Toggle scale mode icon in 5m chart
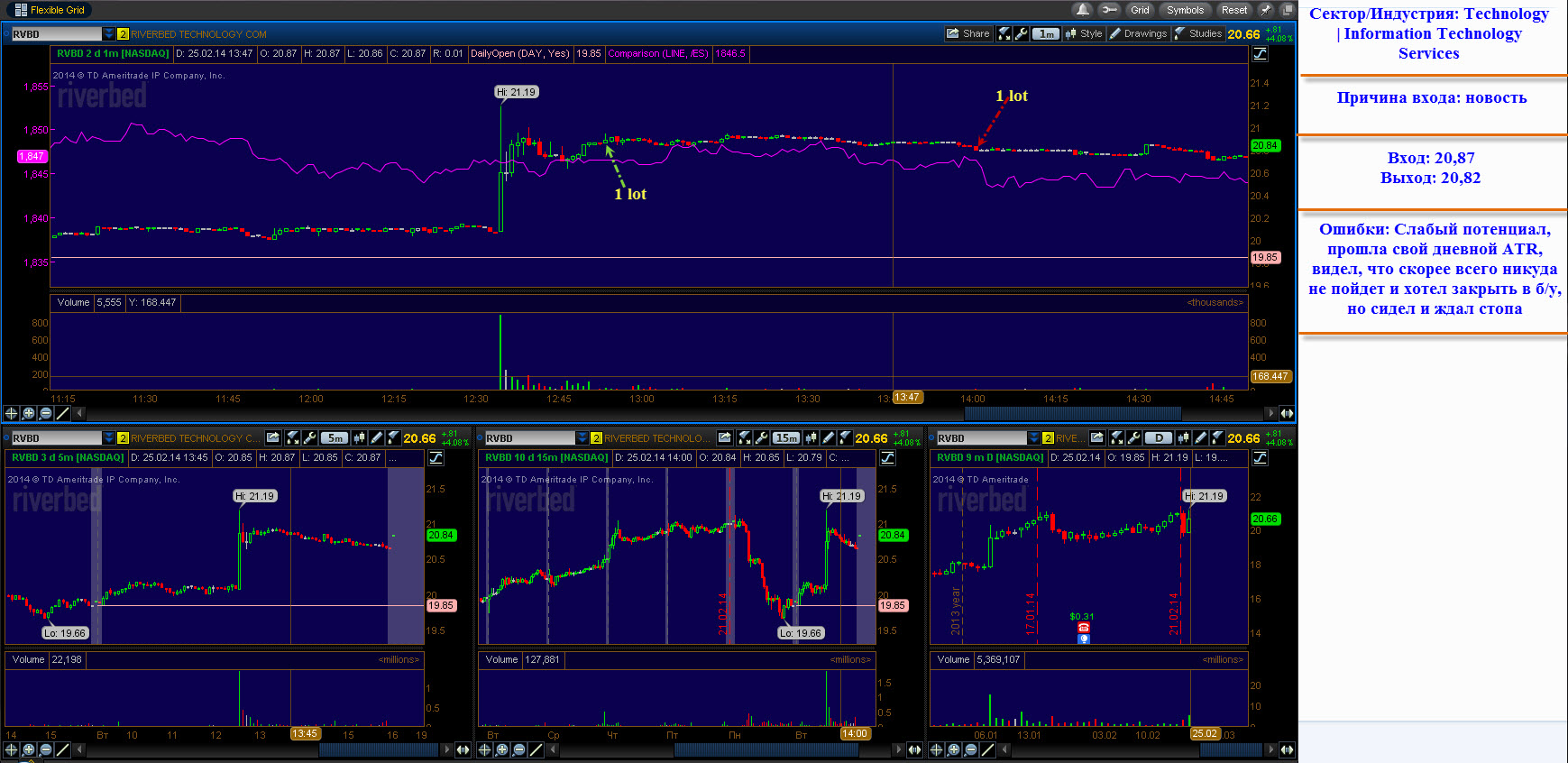1568x763 pixels. point(436,458)
